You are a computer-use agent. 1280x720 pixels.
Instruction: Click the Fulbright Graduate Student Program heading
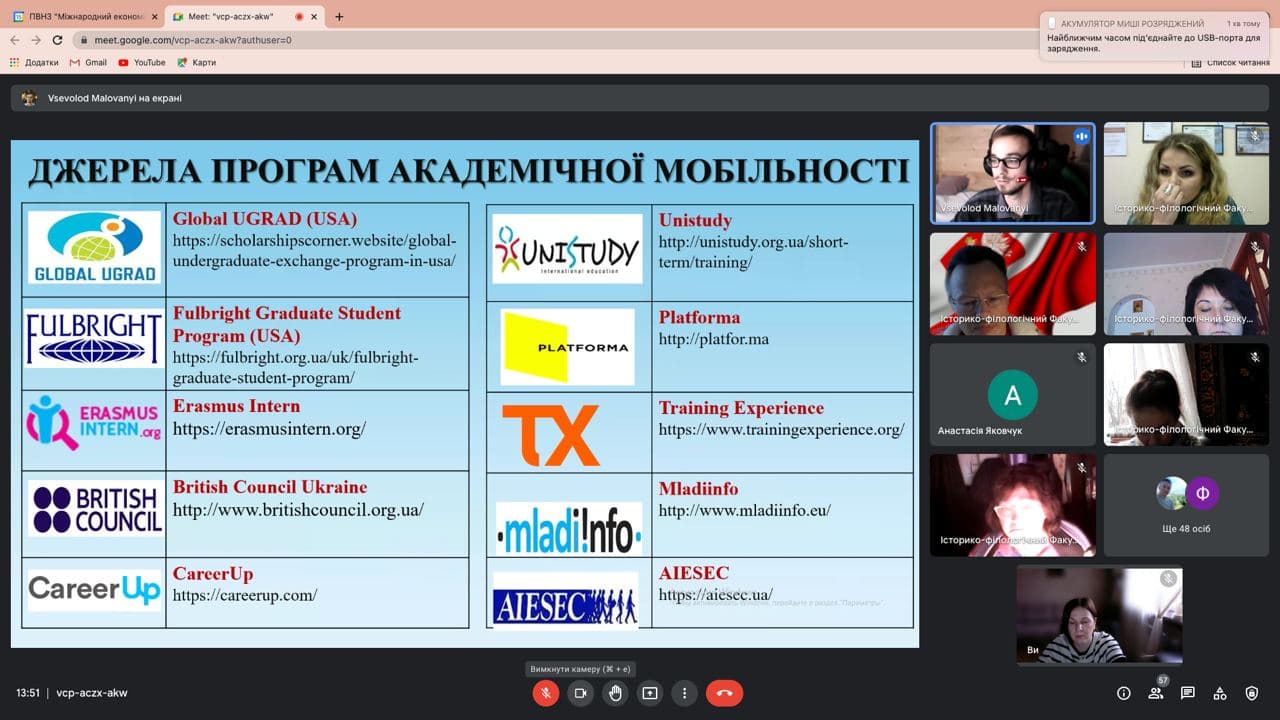(x=287, y=325)
